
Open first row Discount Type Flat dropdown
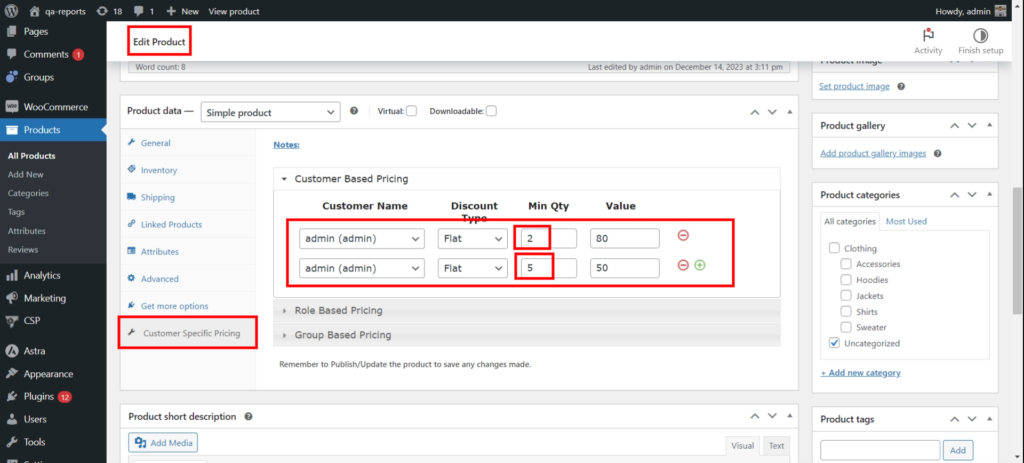click(473, 239)
